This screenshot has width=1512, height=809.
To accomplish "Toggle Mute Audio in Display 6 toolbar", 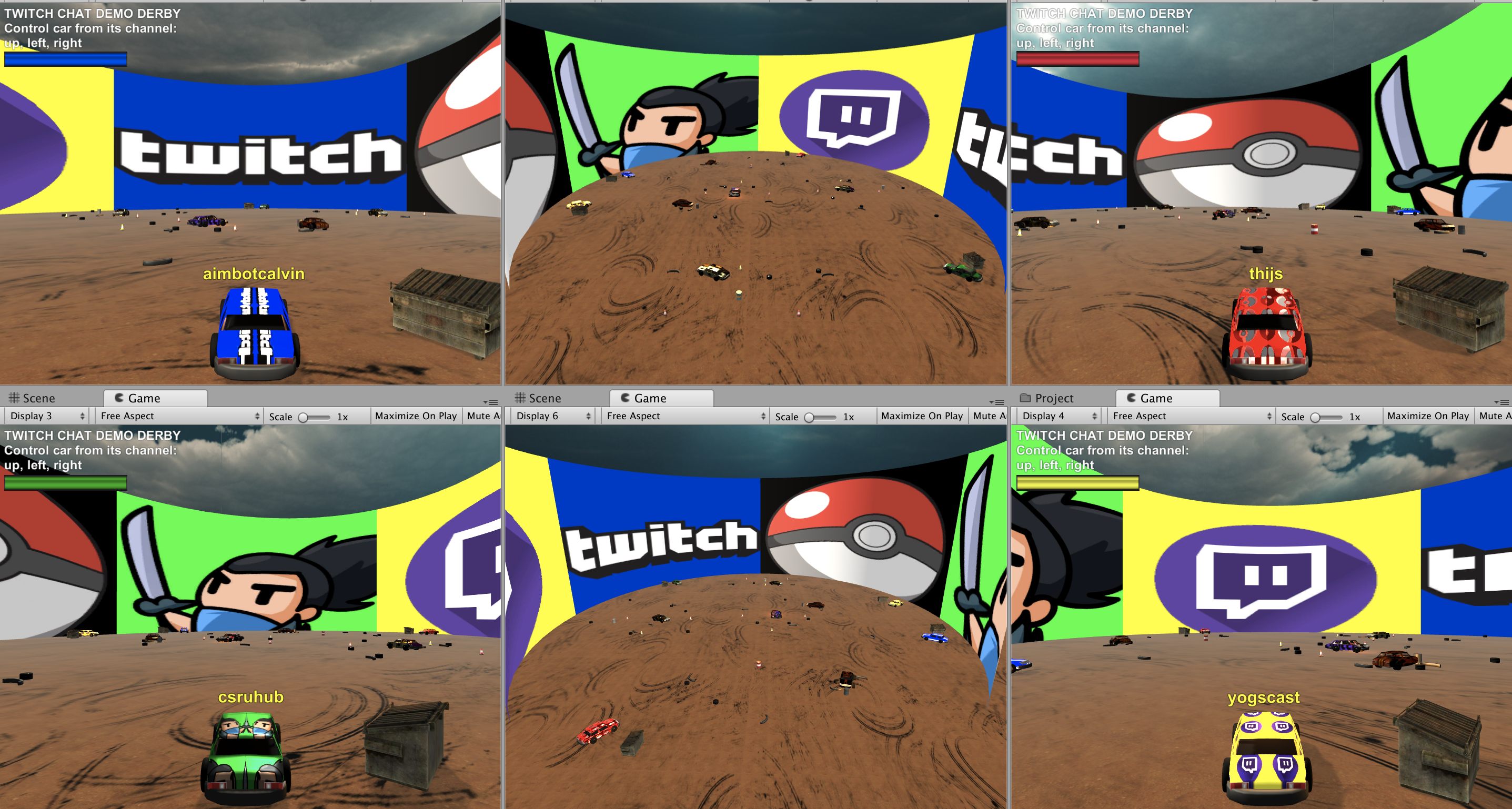I will pos(989,416).
